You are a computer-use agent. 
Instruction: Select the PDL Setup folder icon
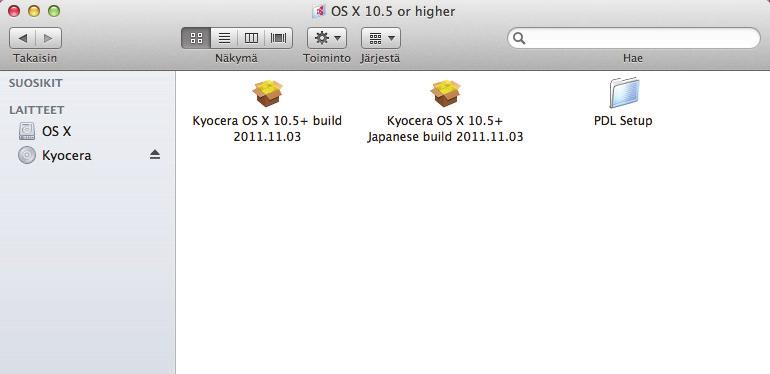(624, 93)
